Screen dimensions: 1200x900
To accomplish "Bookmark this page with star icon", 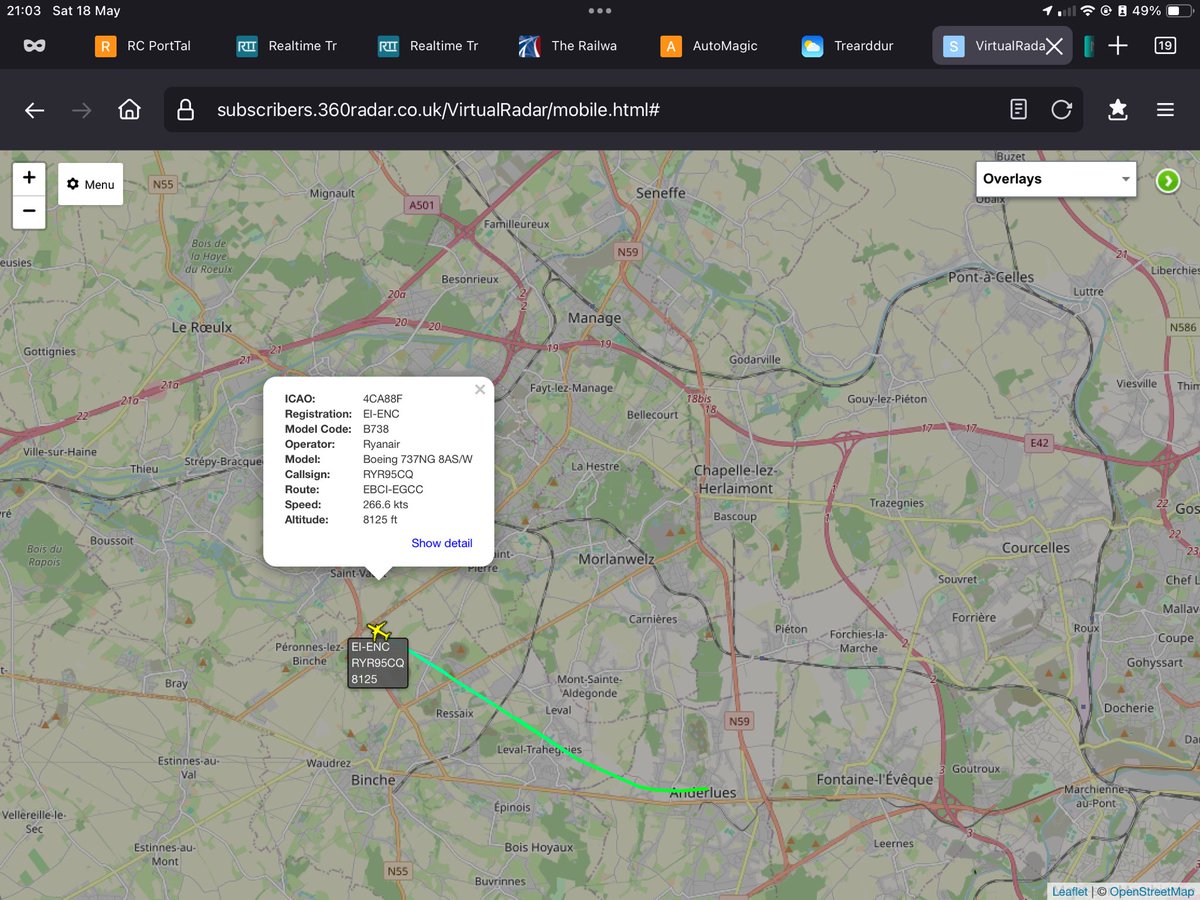I will click(1117, 110).
